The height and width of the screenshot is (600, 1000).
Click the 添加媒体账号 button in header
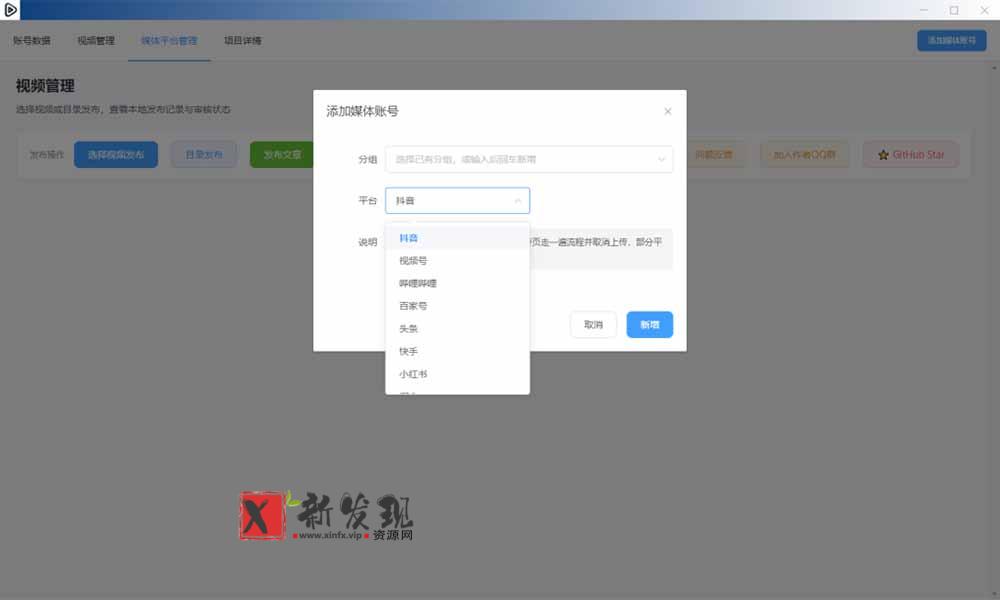[952, 40]
